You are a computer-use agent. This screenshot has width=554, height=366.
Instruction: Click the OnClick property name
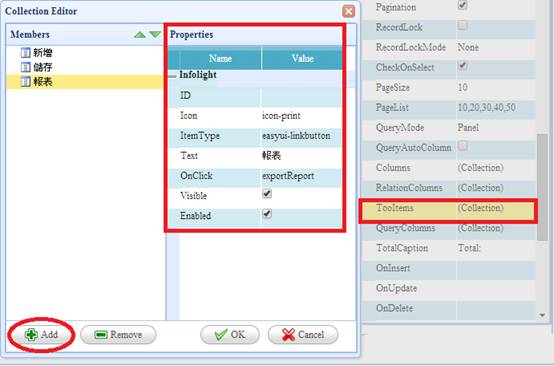[x=196, y=176]
